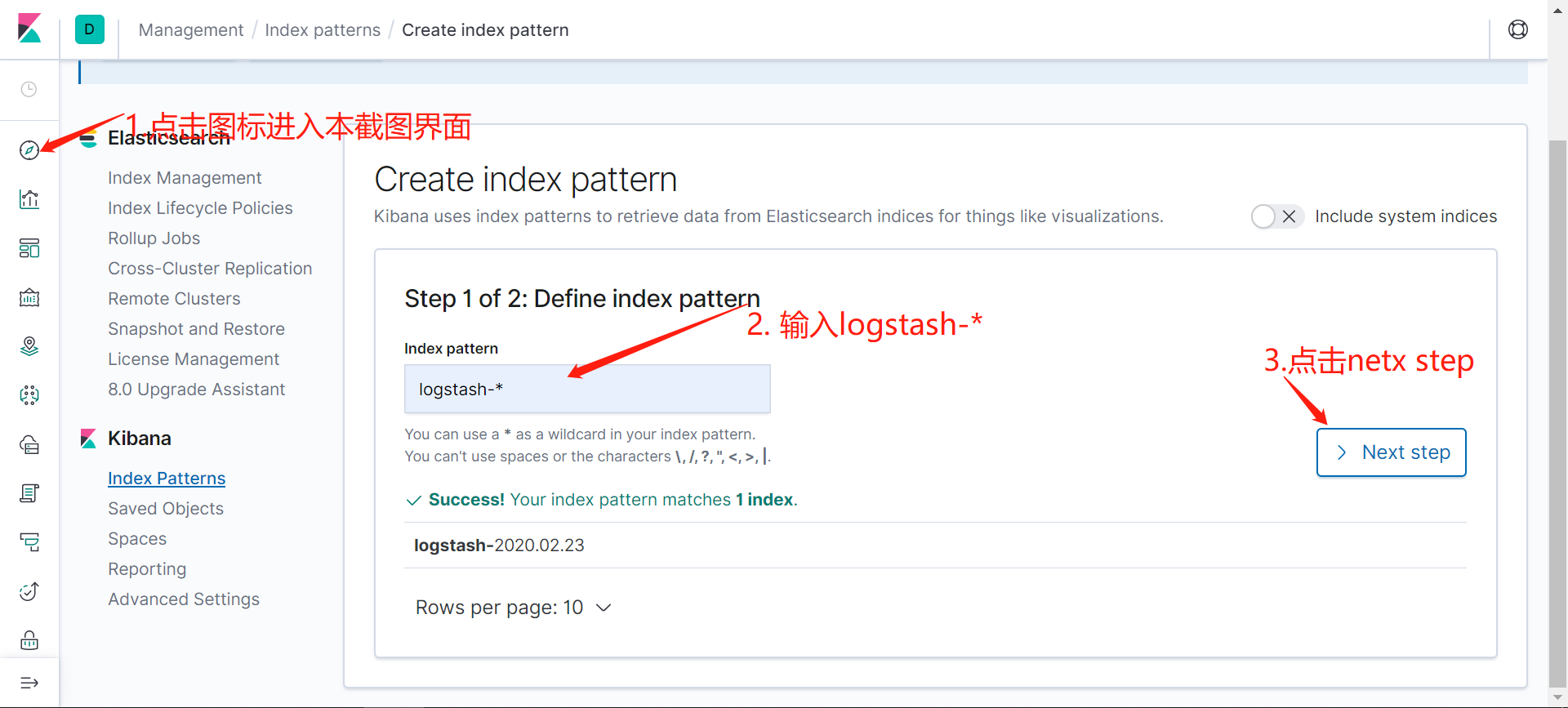Open Index Management menu item
This screenshot has width=1568, height=708.
[x=185, y=178]
